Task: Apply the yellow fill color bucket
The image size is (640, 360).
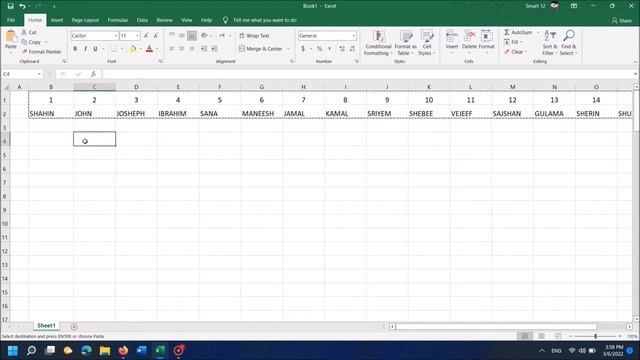Action: pyautogui.click(x=133, y=49)
